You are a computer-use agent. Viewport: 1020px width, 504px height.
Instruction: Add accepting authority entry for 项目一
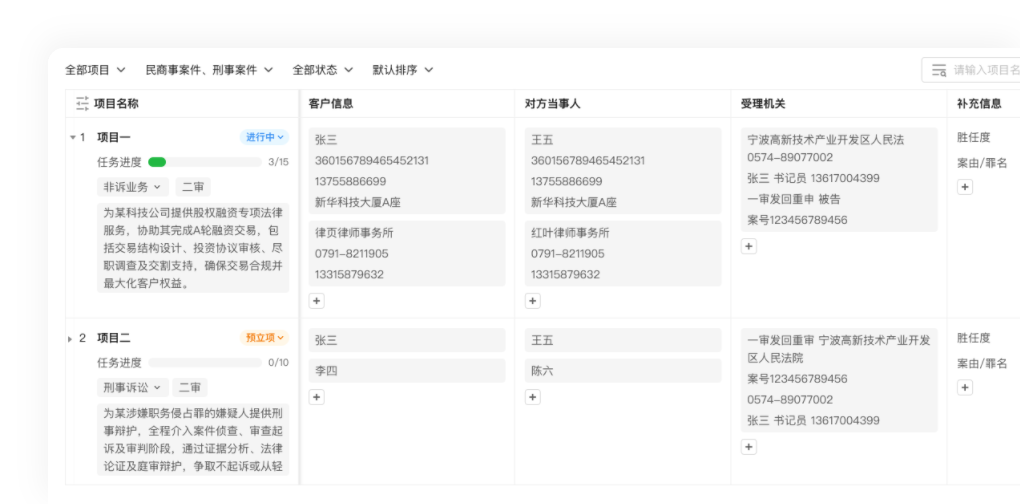coord(749,246)
